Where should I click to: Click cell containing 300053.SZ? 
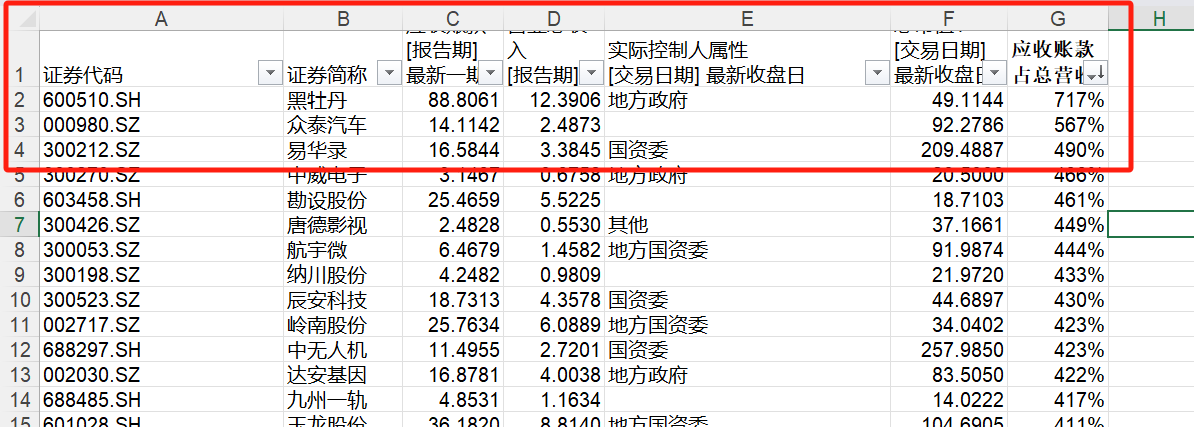pyautogui.click(x=161, y=250)
